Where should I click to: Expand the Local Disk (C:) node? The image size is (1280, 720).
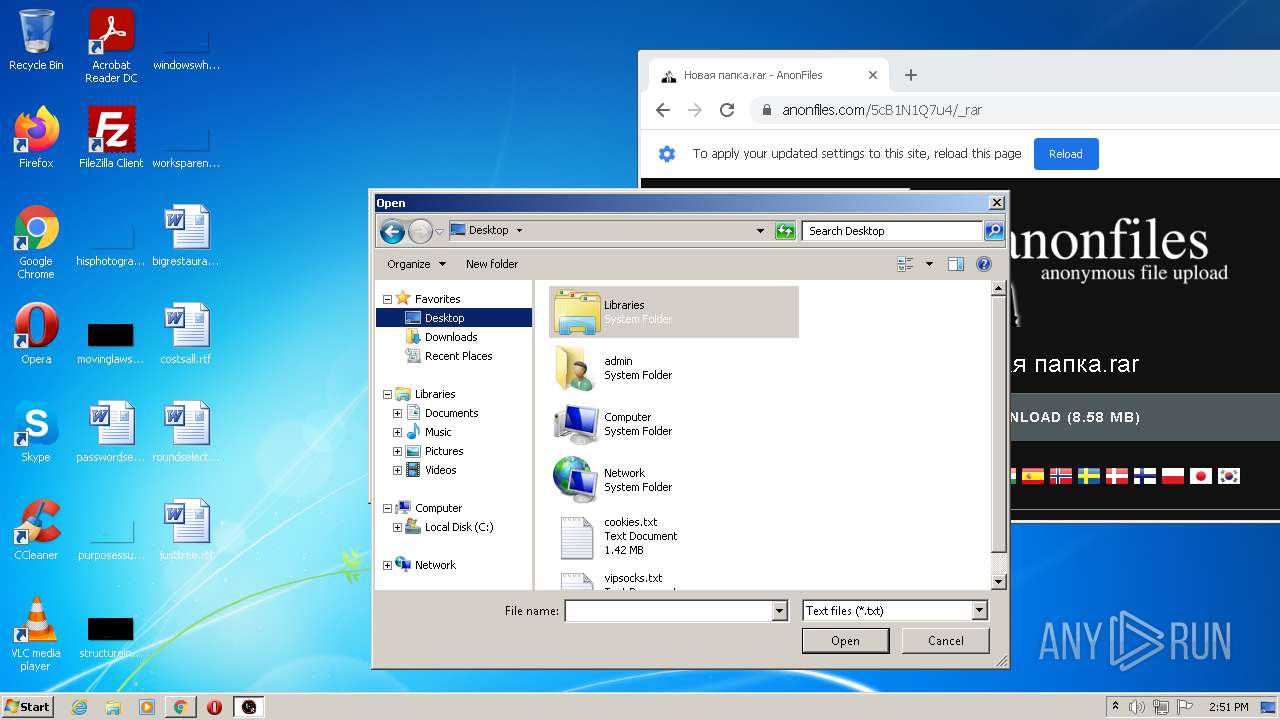[397, 527]
